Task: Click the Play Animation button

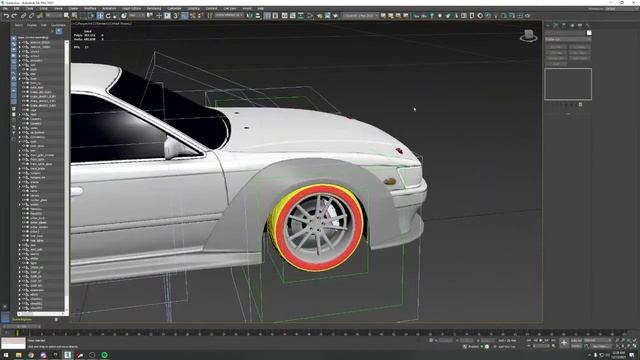Action: (541, 340)
